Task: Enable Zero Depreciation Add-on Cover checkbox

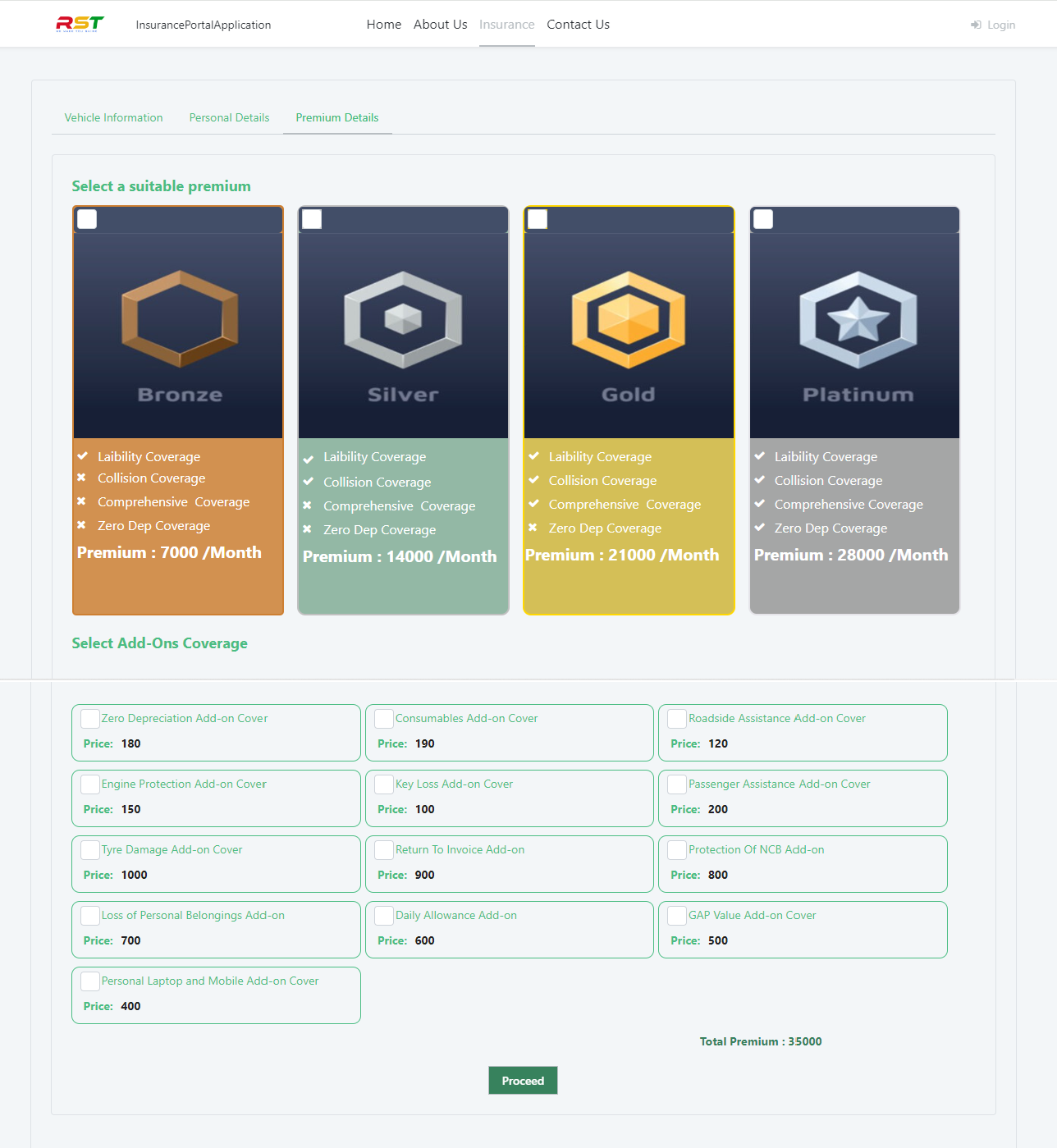Action: tap(90, 719)
